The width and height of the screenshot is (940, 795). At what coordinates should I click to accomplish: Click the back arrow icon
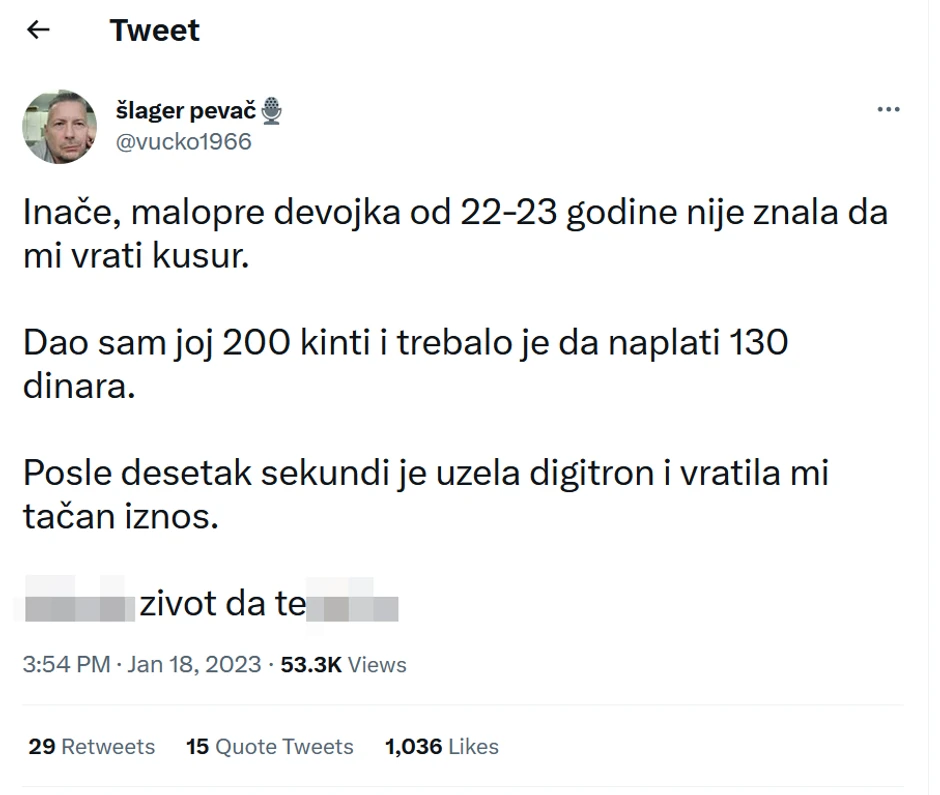37,29
